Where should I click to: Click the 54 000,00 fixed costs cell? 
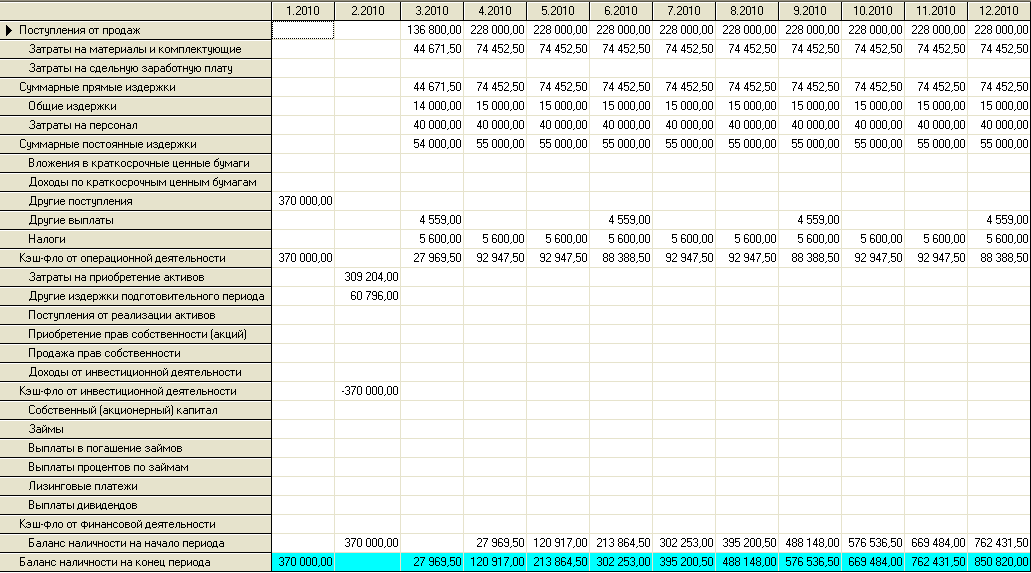(x=432, y=145)
